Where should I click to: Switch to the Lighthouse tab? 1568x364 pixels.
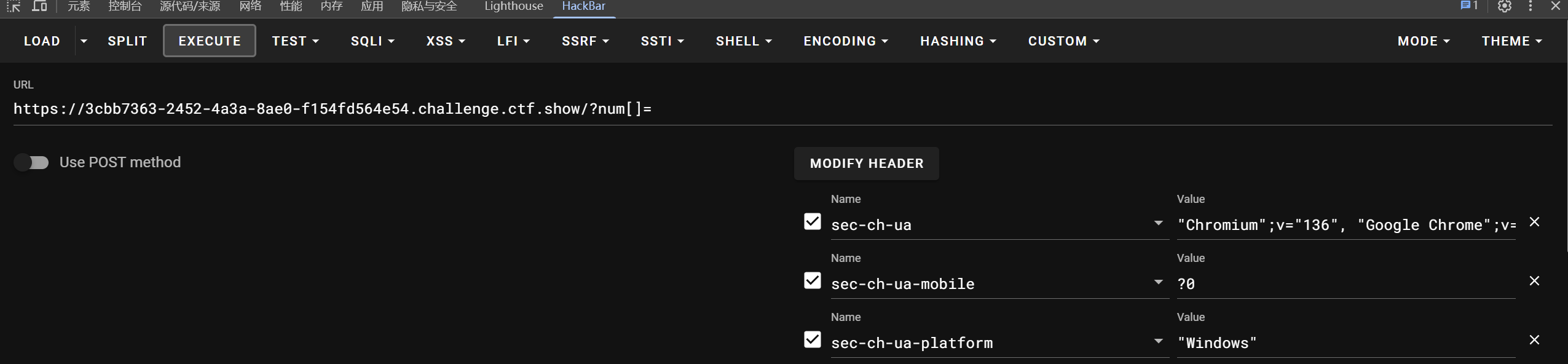tap(513, 6)
